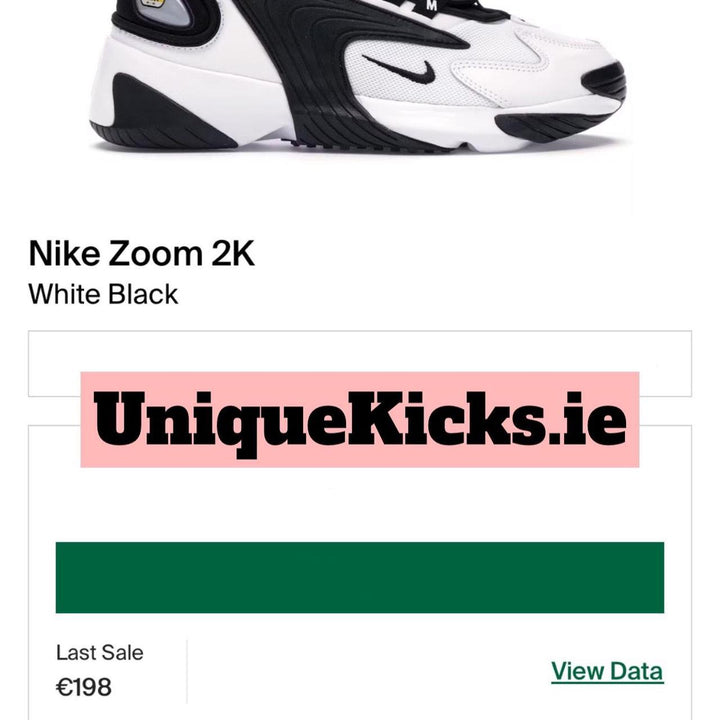Click the Last Sale label
The width and height of the screenshot is (720, 720).
click(100, 652)
